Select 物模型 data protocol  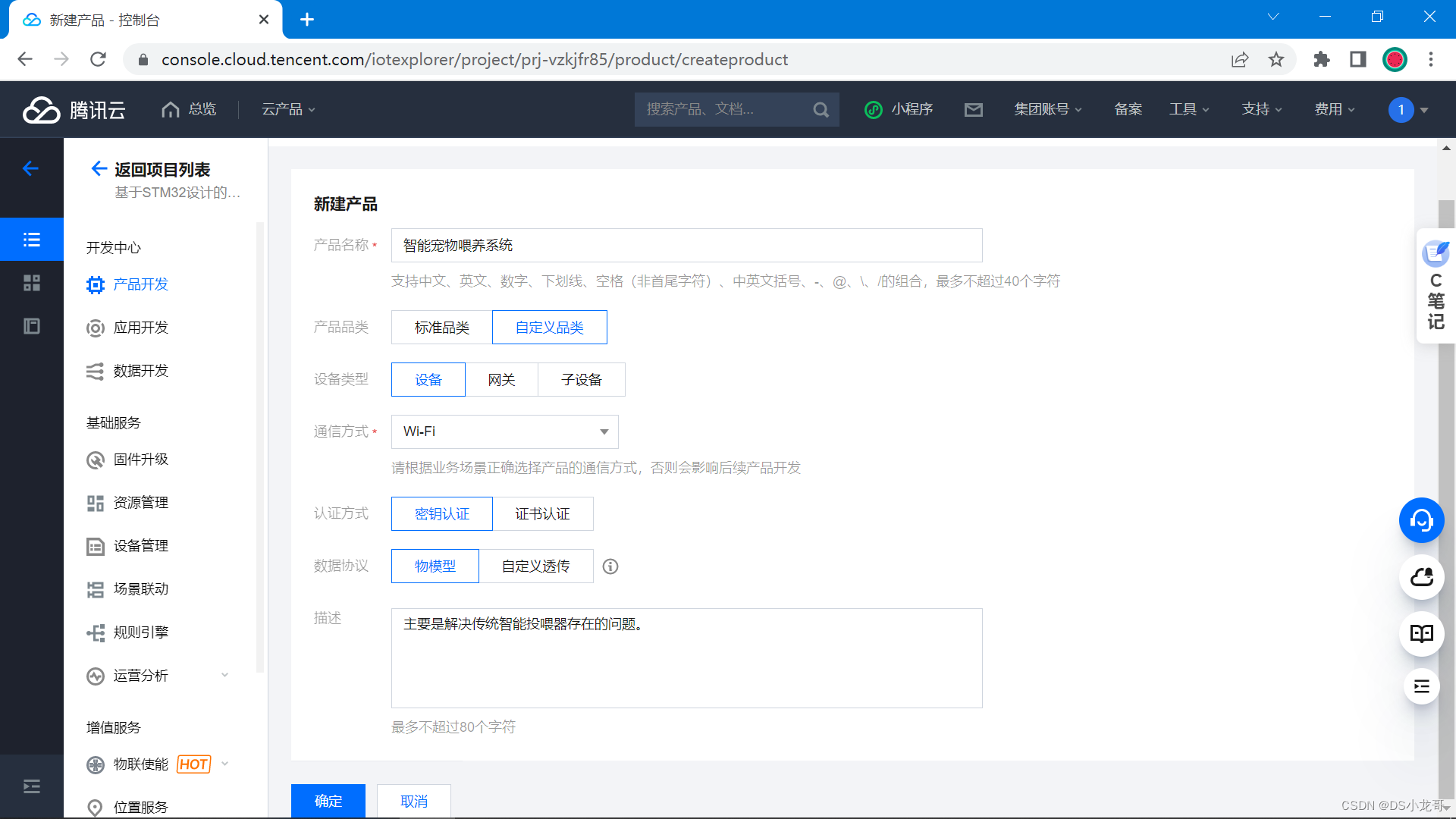pyautogui.click(x=435, y=566)
